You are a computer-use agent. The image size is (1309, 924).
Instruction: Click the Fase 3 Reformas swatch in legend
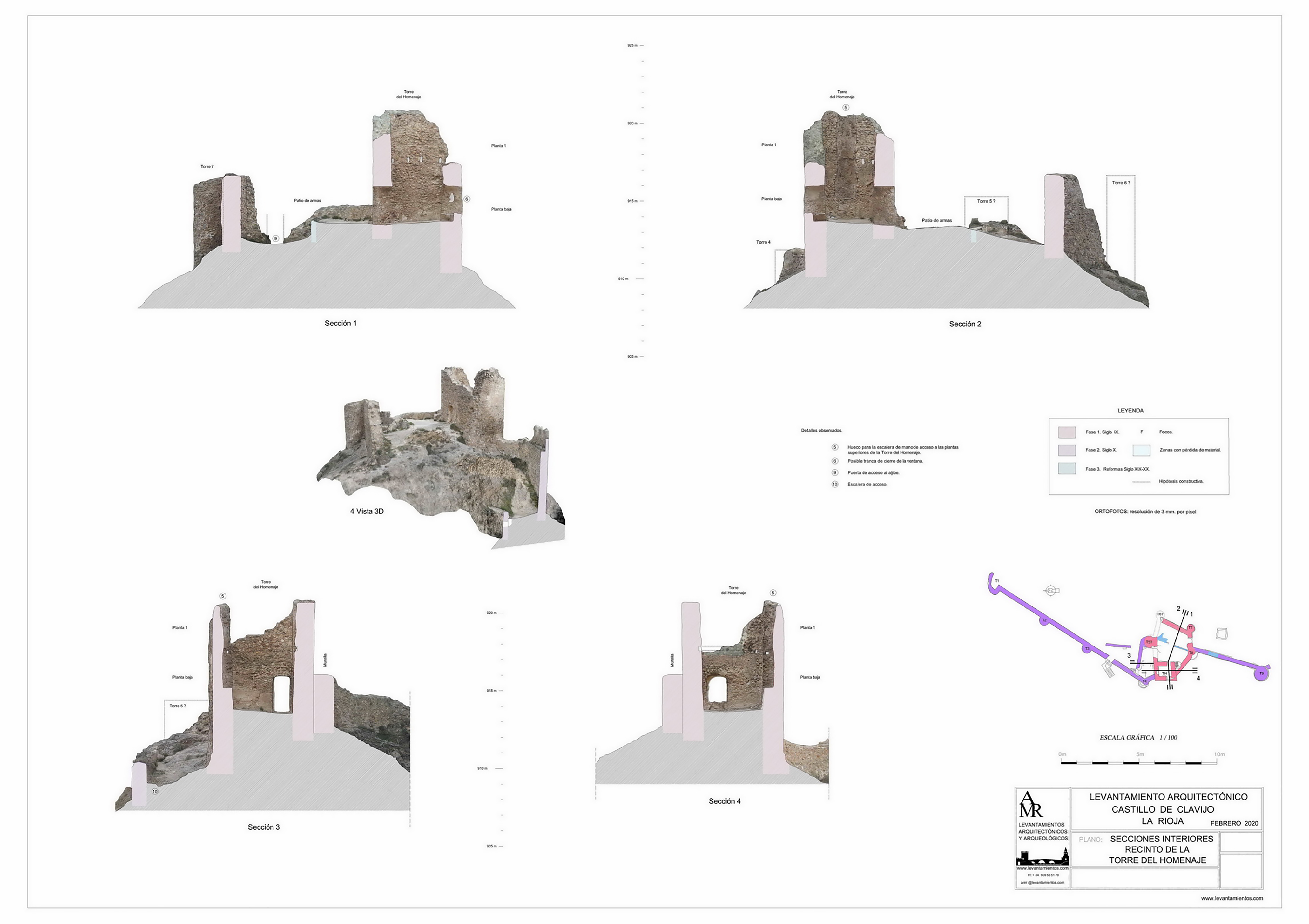pos(1067,469)
